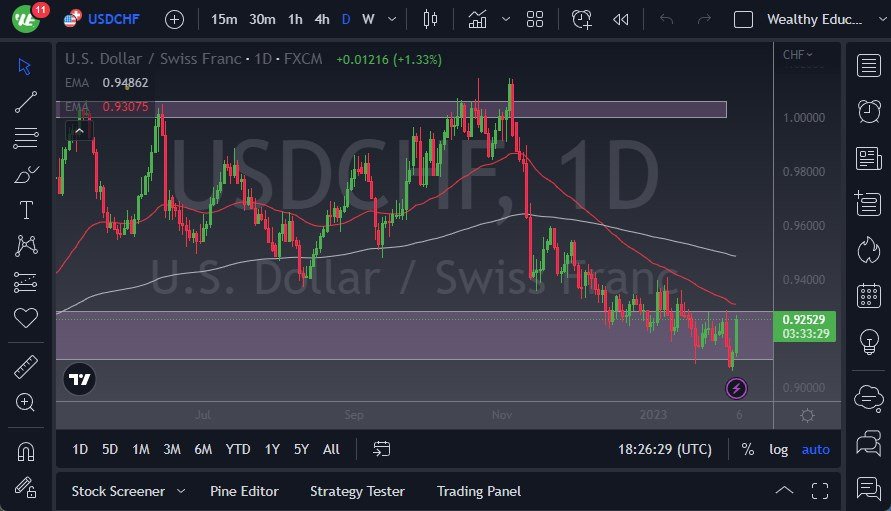
Task: Select the Trend Line drawing tool
Action: coord(26,101)
